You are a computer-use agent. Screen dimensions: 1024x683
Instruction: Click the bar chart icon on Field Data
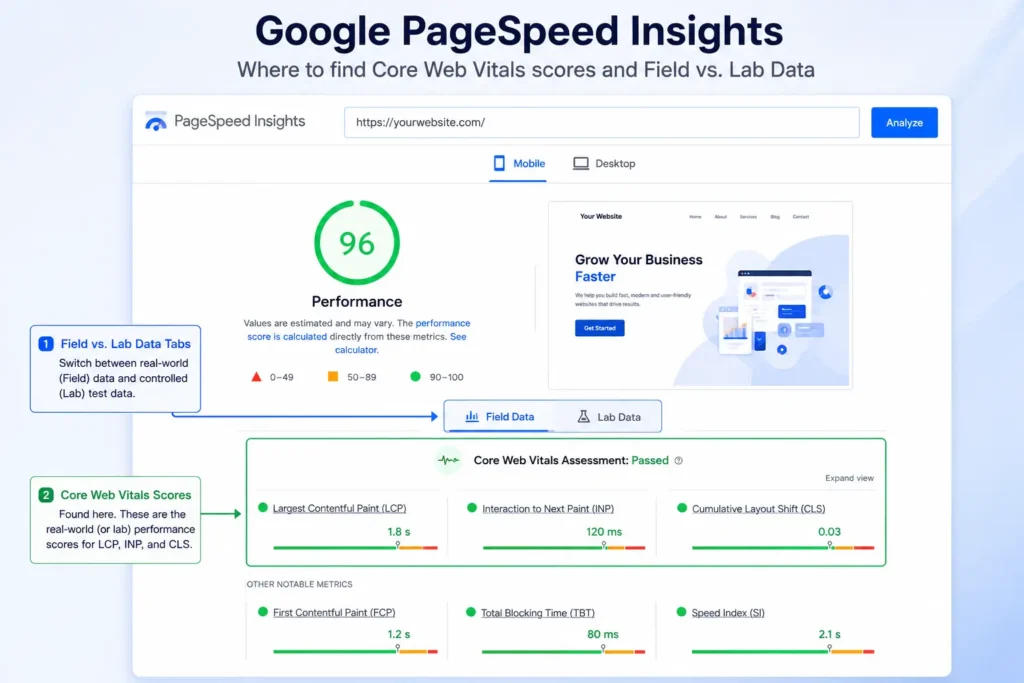click(x=472, y=417)
